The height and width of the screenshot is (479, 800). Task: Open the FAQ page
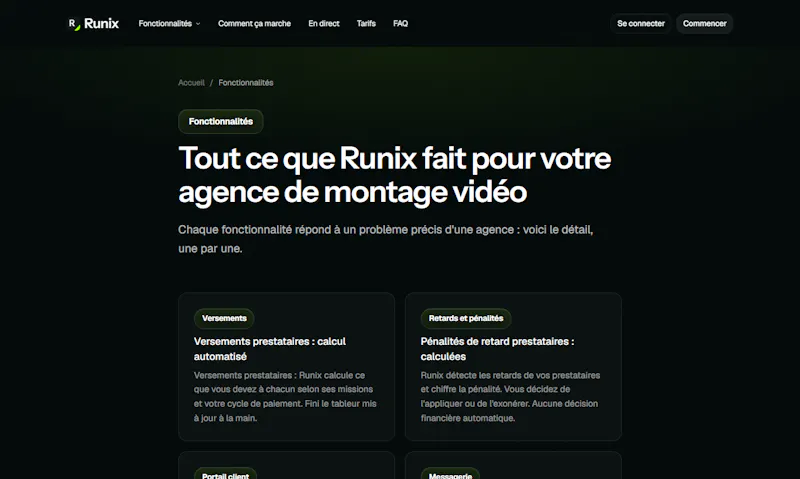400,23
